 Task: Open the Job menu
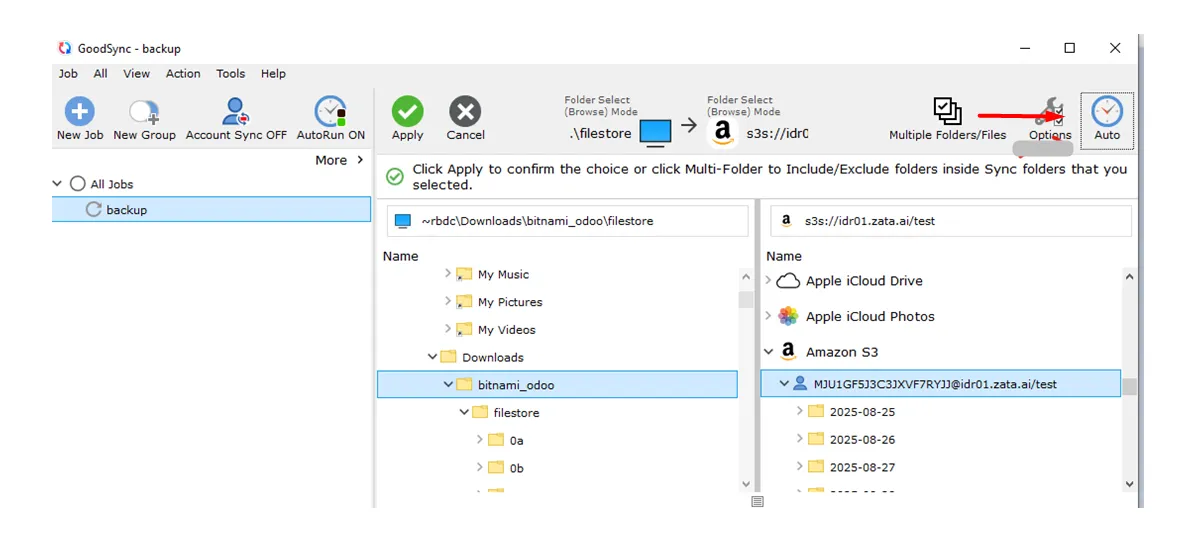pos(68,74)
